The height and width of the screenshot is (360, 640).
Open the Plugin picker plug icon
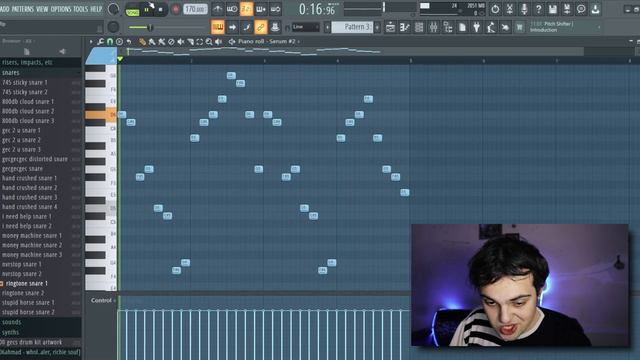(476, 27)
